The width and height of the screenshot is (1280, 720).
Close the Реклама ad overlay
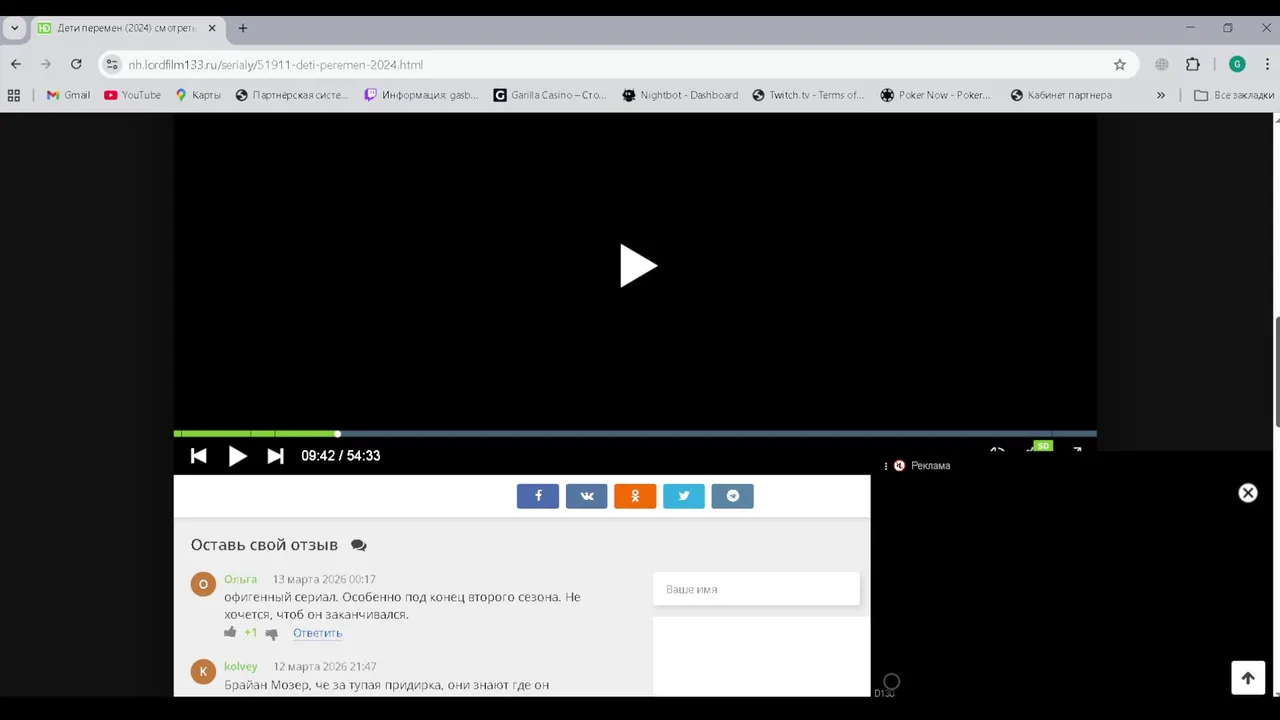(1248, 493)
